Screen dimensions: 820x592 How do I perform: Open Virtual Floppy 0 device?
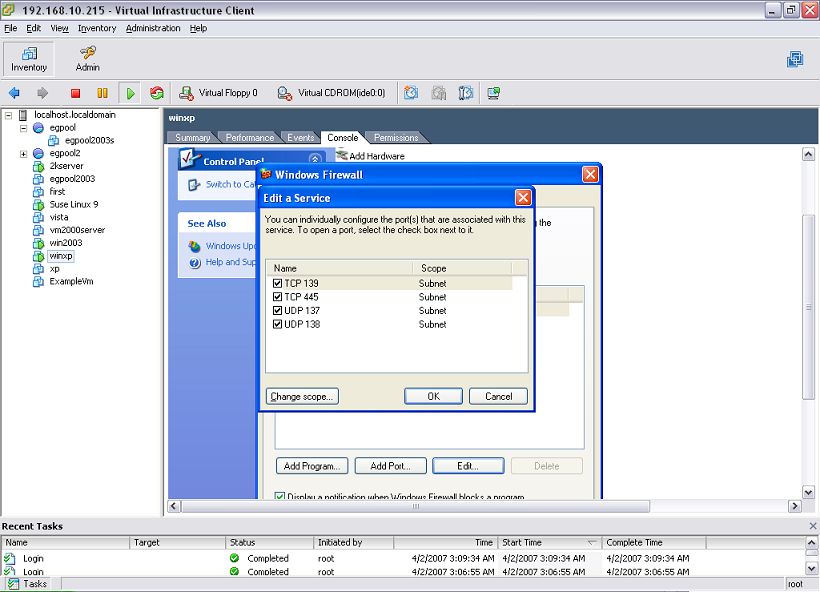pyautogui.click(x=218, y=93)
